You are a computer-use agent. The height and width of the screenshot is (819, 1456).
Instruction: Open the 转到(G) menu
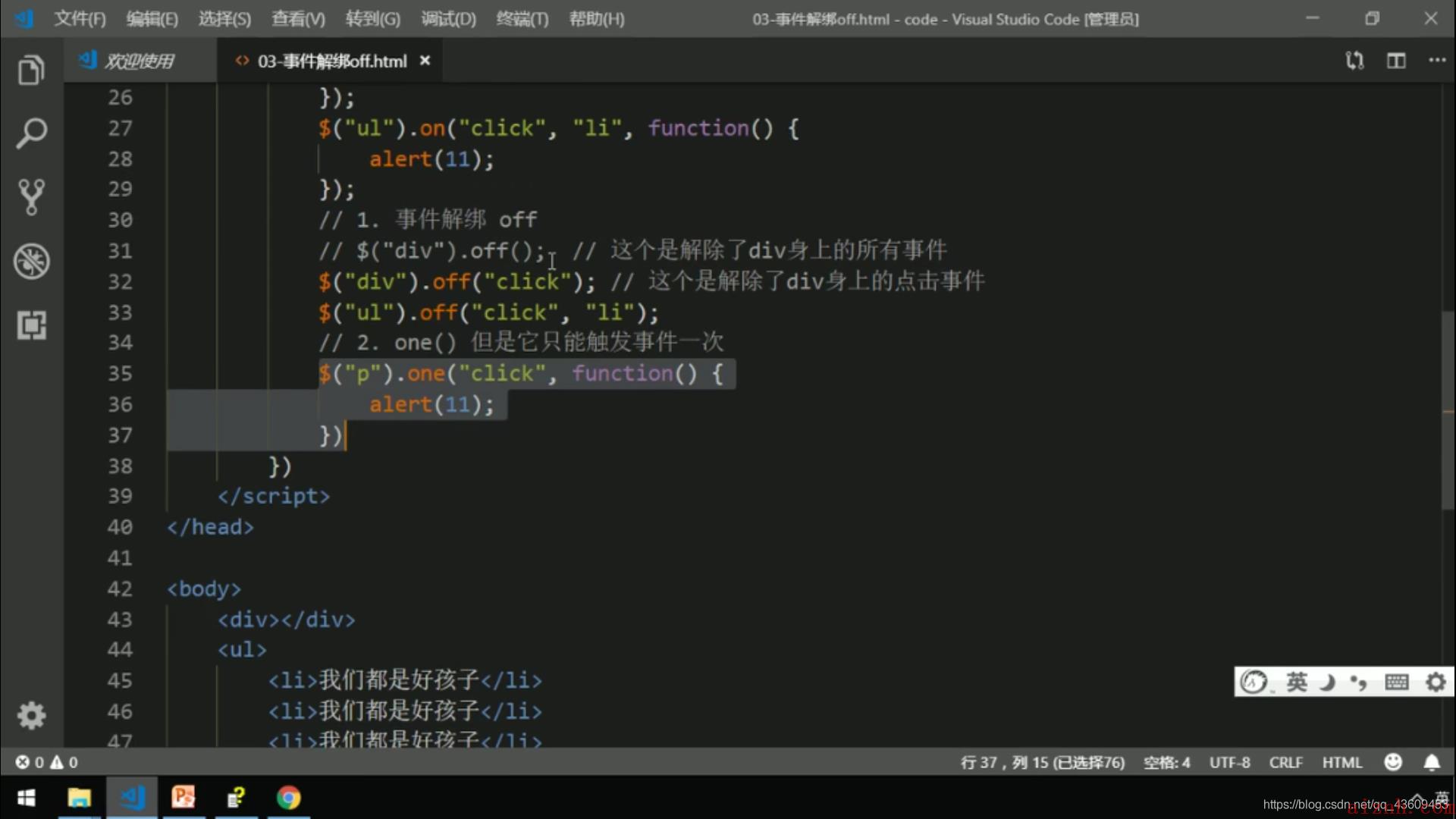click(372, 19)
